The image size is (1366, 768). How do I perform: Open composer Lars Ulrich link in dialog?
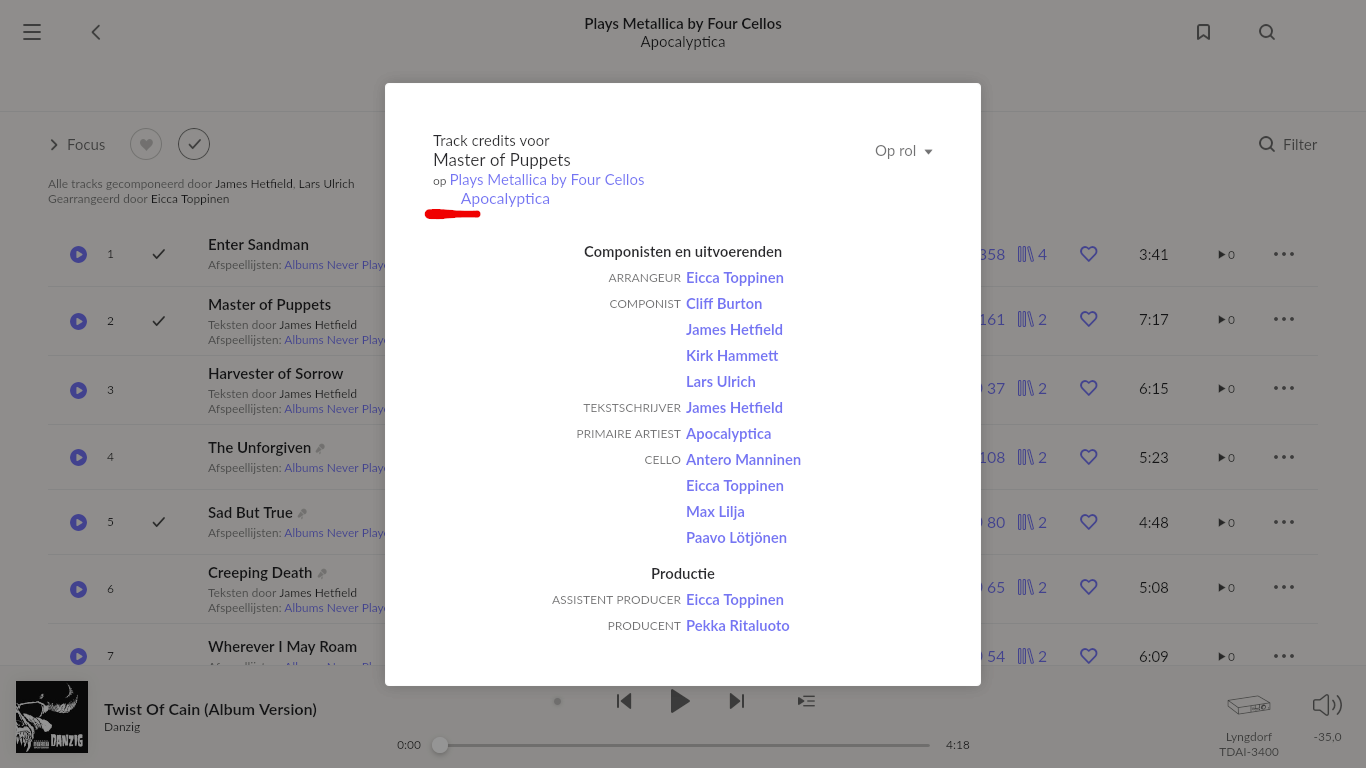[x=721, y=382]
